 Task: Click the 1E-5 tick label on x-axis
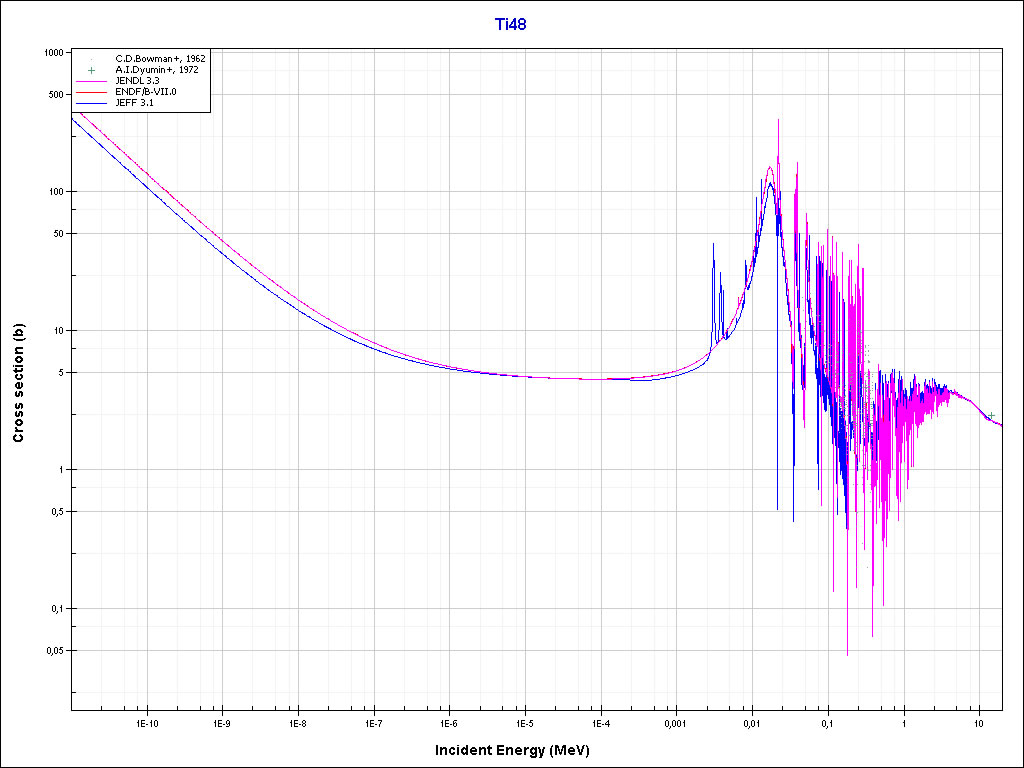(x=524, y=722)
